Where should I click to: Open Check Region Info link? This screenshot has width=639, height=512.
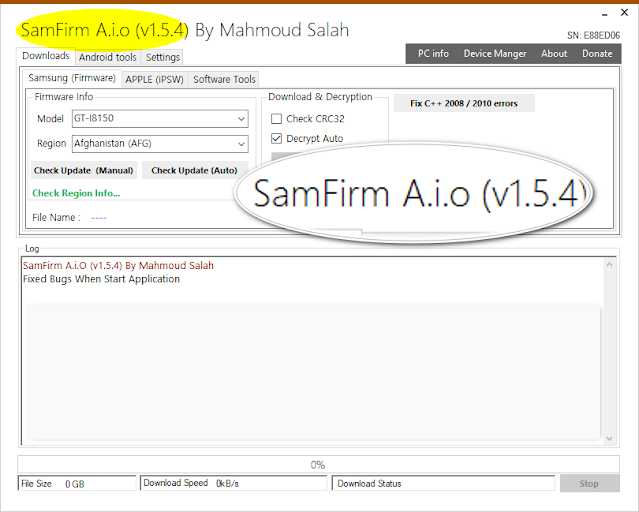tap(76, 193)
